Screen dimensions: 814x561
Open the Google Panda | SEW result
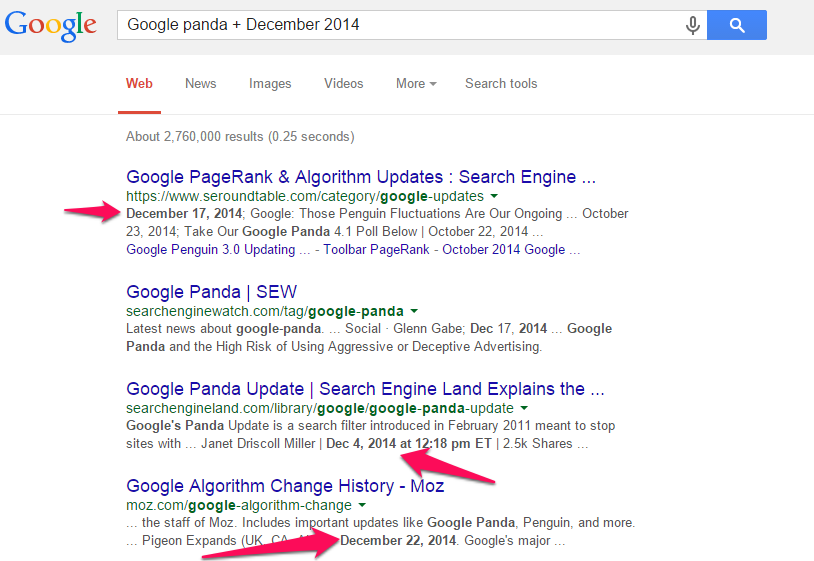(x=211, y=292)
